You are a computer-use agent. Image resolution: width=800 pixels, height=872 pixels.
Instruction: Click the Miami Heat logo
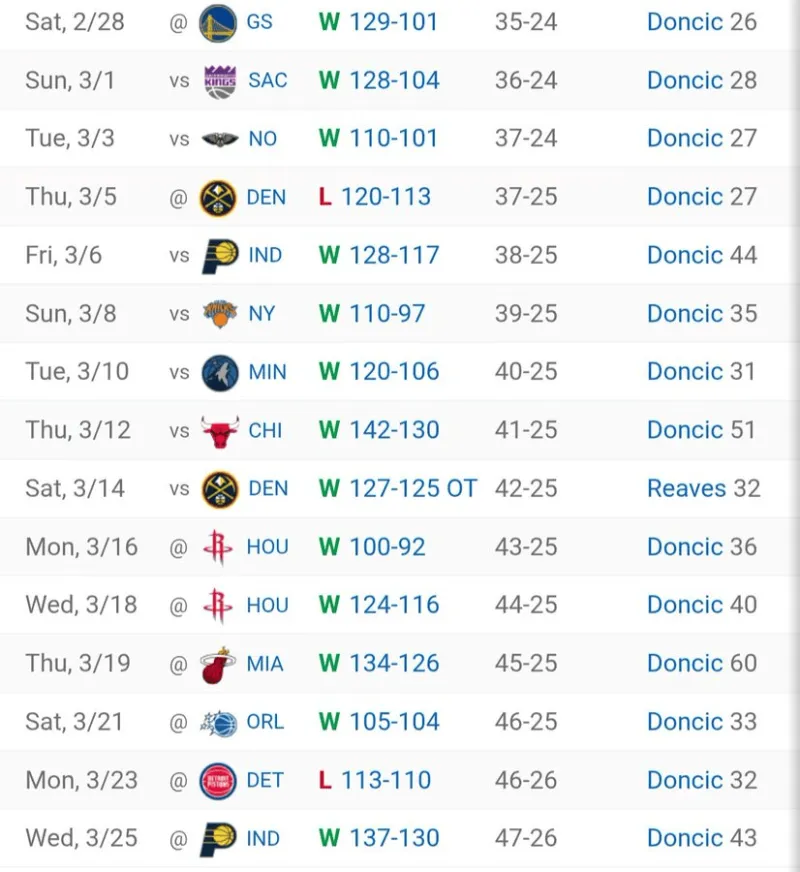pos(219,664)
